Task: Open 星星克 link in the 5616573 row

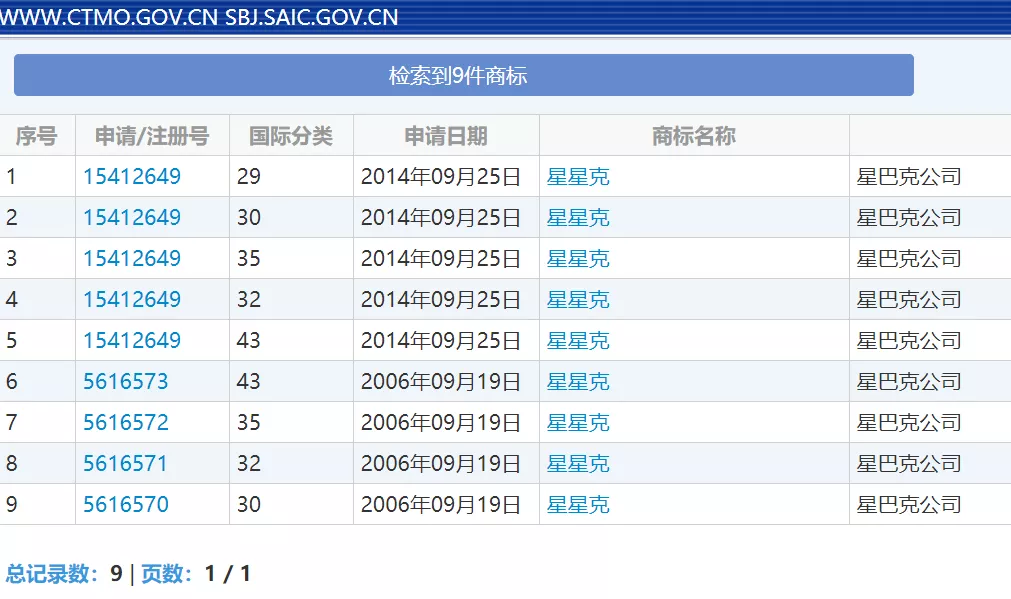Action: coord(578,382)
